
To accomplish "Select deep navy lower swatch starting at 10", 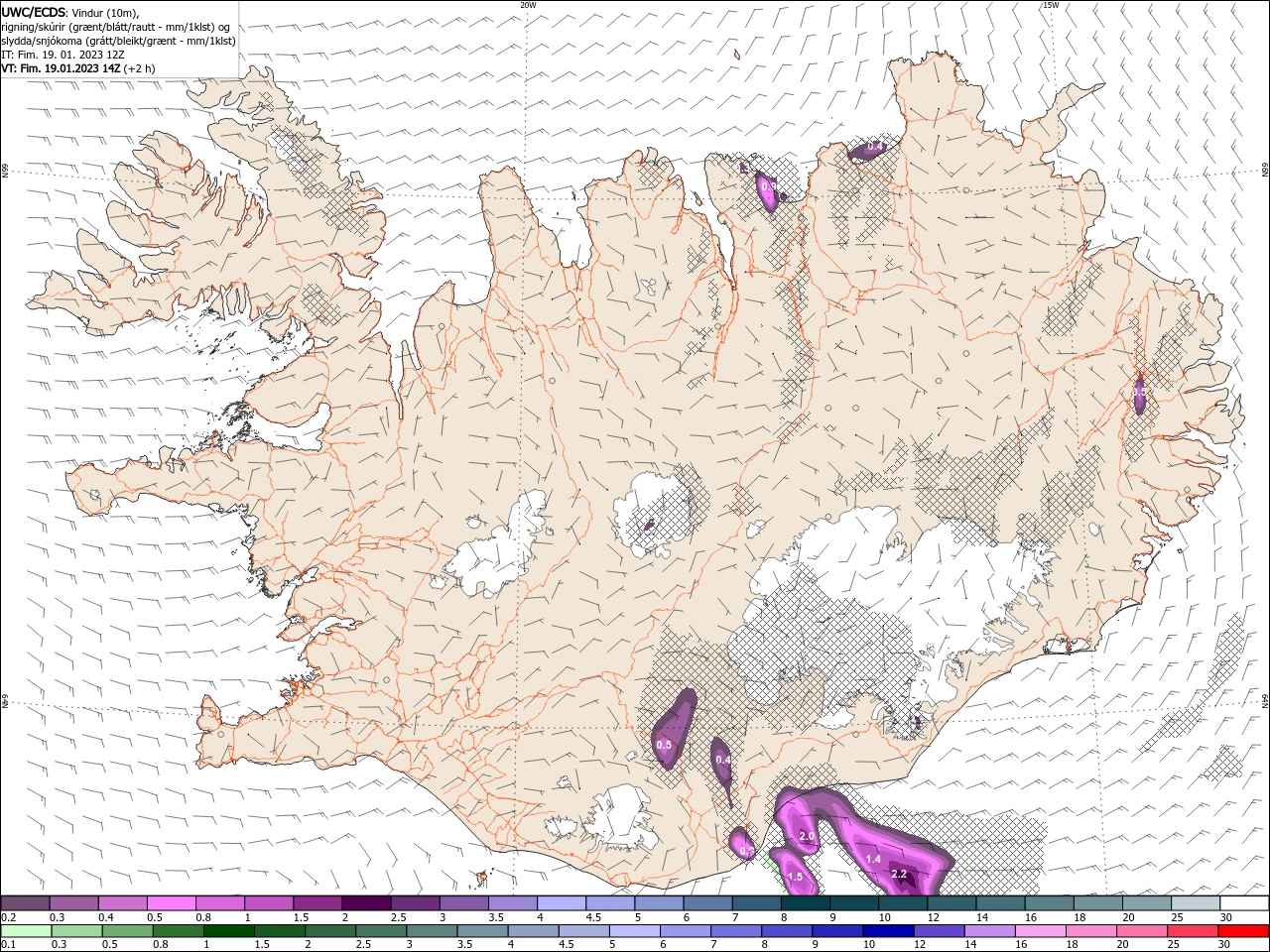I will click(x=887, y=931).
